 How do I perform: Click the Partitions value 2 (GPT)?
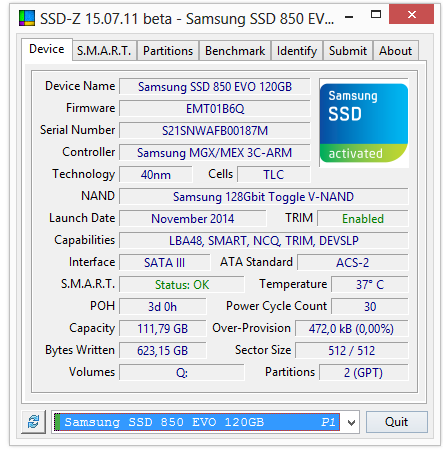[x=363, y=373]
